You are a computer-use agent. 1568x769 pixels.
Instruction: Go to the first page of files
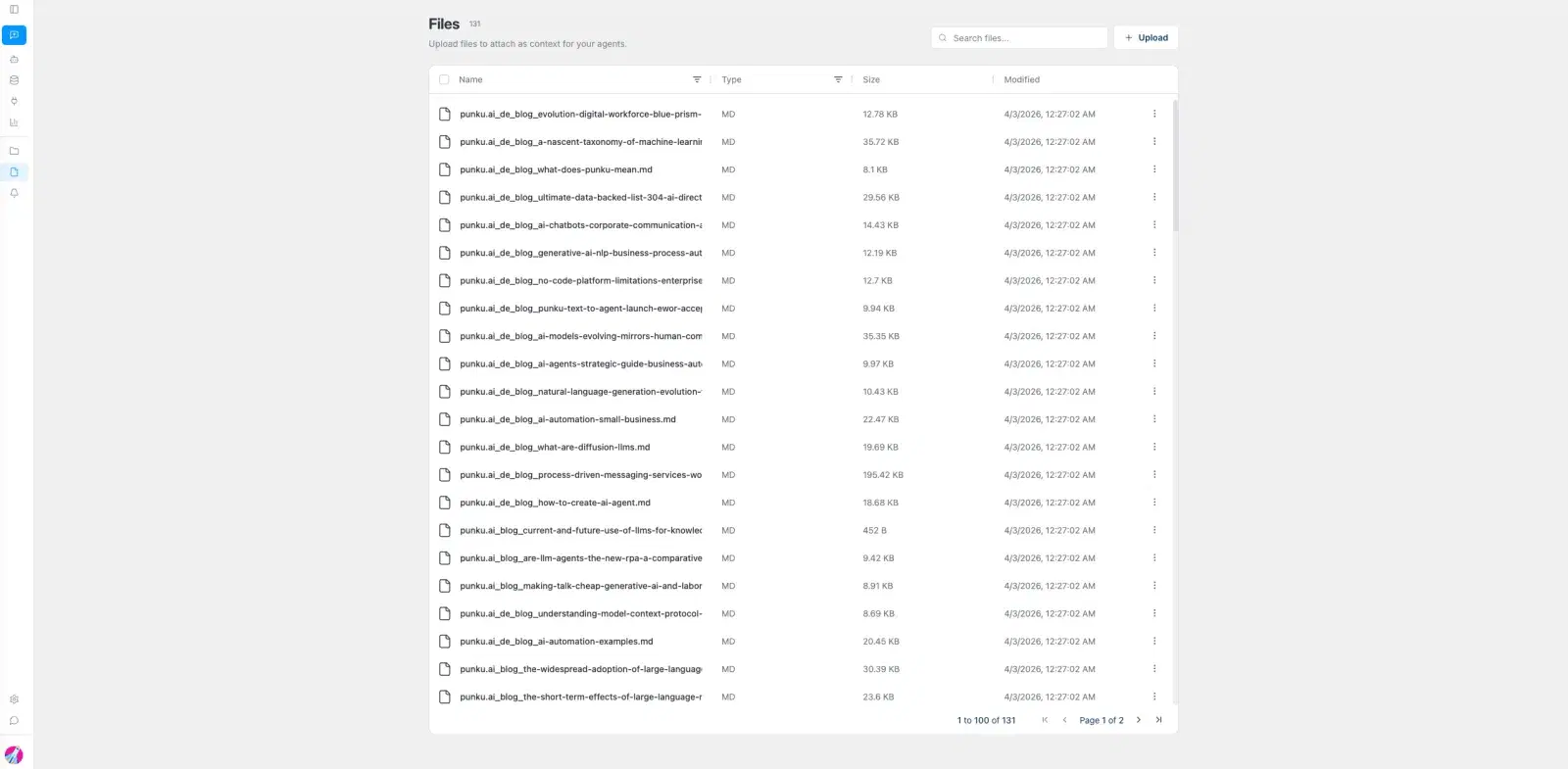pyautogui.click(x=1045, y=720)
